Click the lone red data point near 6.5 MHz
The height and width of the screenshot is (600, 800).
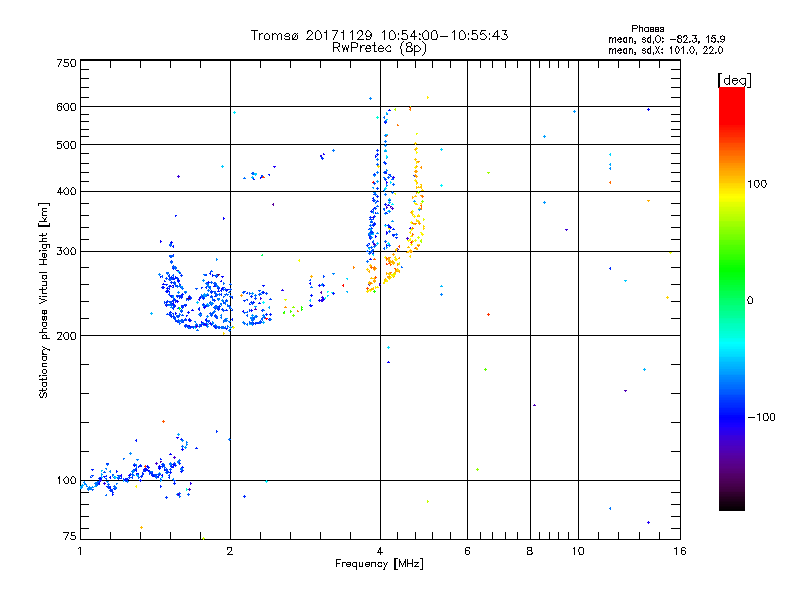click(488, 314)
